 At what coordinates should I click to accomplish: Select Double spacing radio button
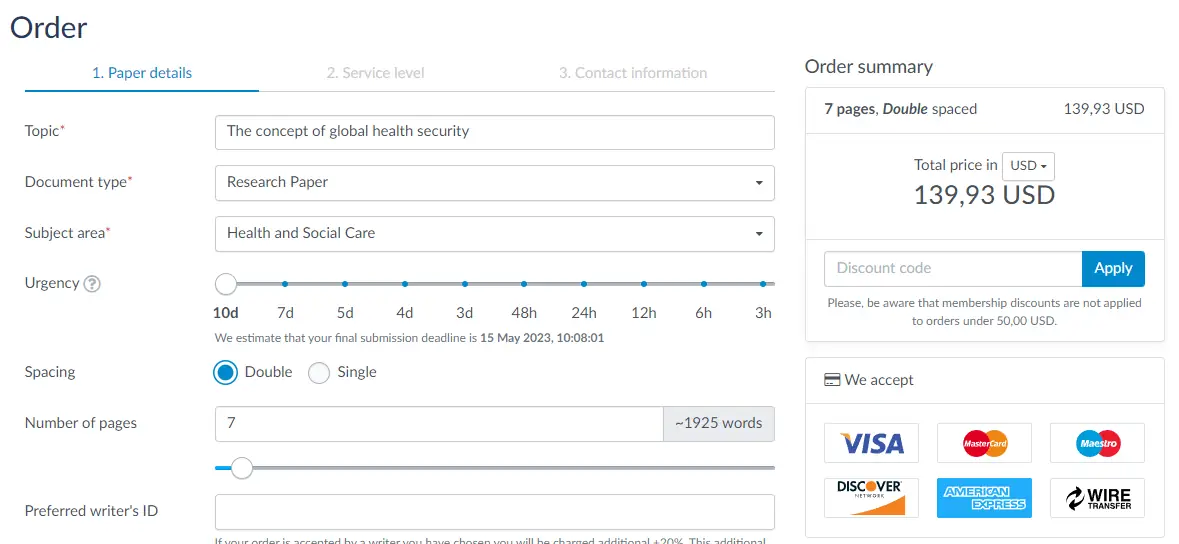coord(226,372)
